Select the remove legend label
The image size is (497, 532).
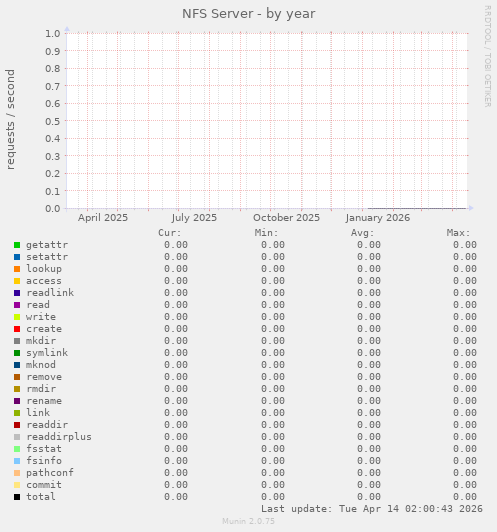44,377
